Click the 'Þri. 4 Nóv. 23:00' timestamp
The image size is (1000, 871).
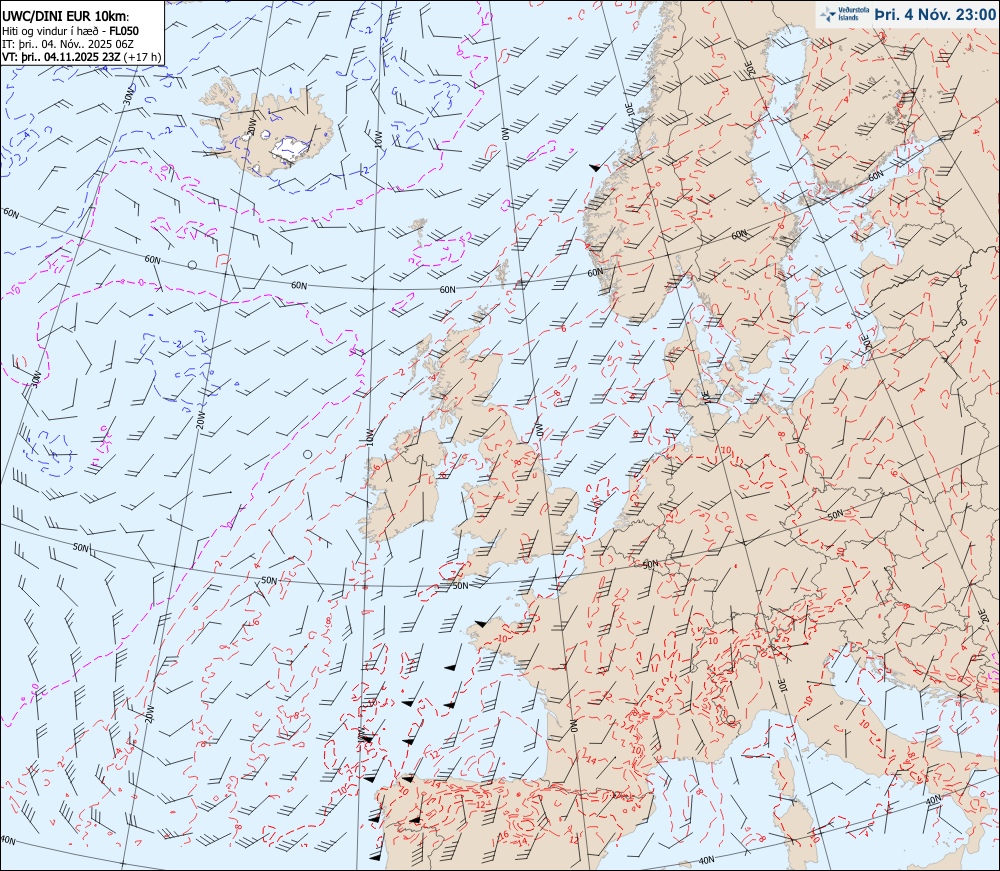(934, 14)
